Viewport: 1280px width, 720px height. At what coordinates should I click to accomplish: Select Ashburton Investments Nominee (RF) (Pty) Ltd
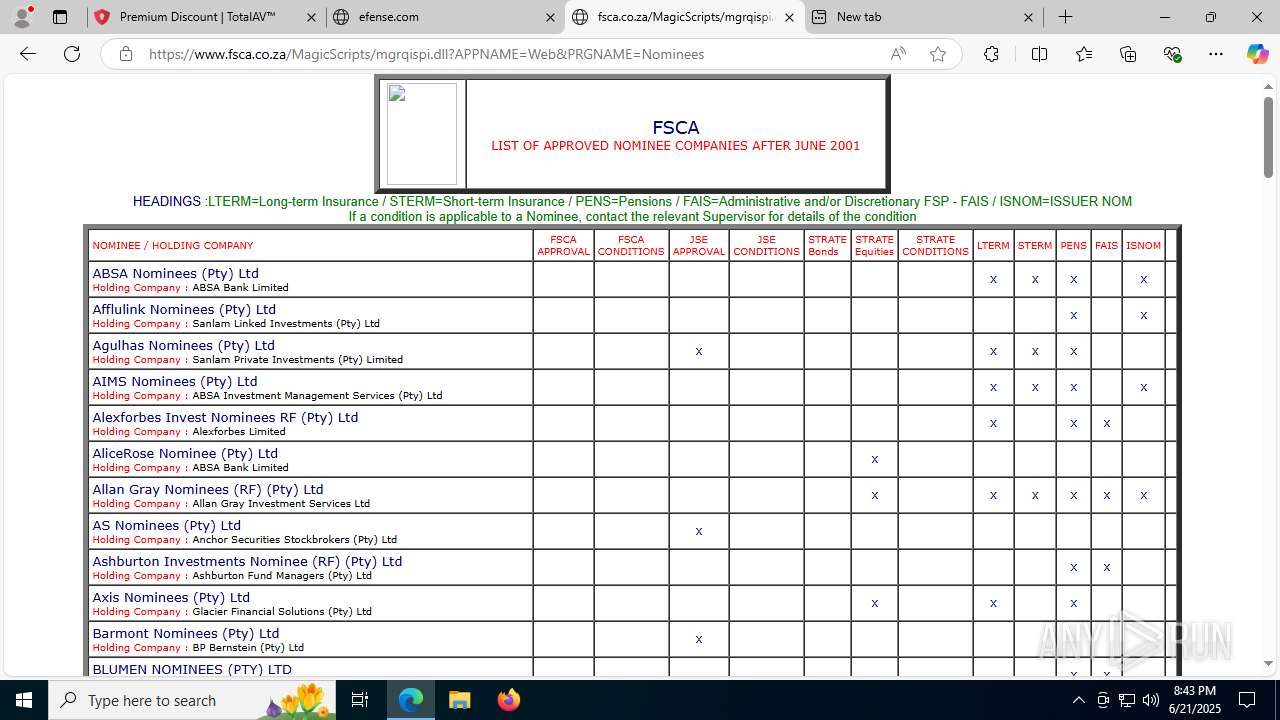[x=247, y=561]
